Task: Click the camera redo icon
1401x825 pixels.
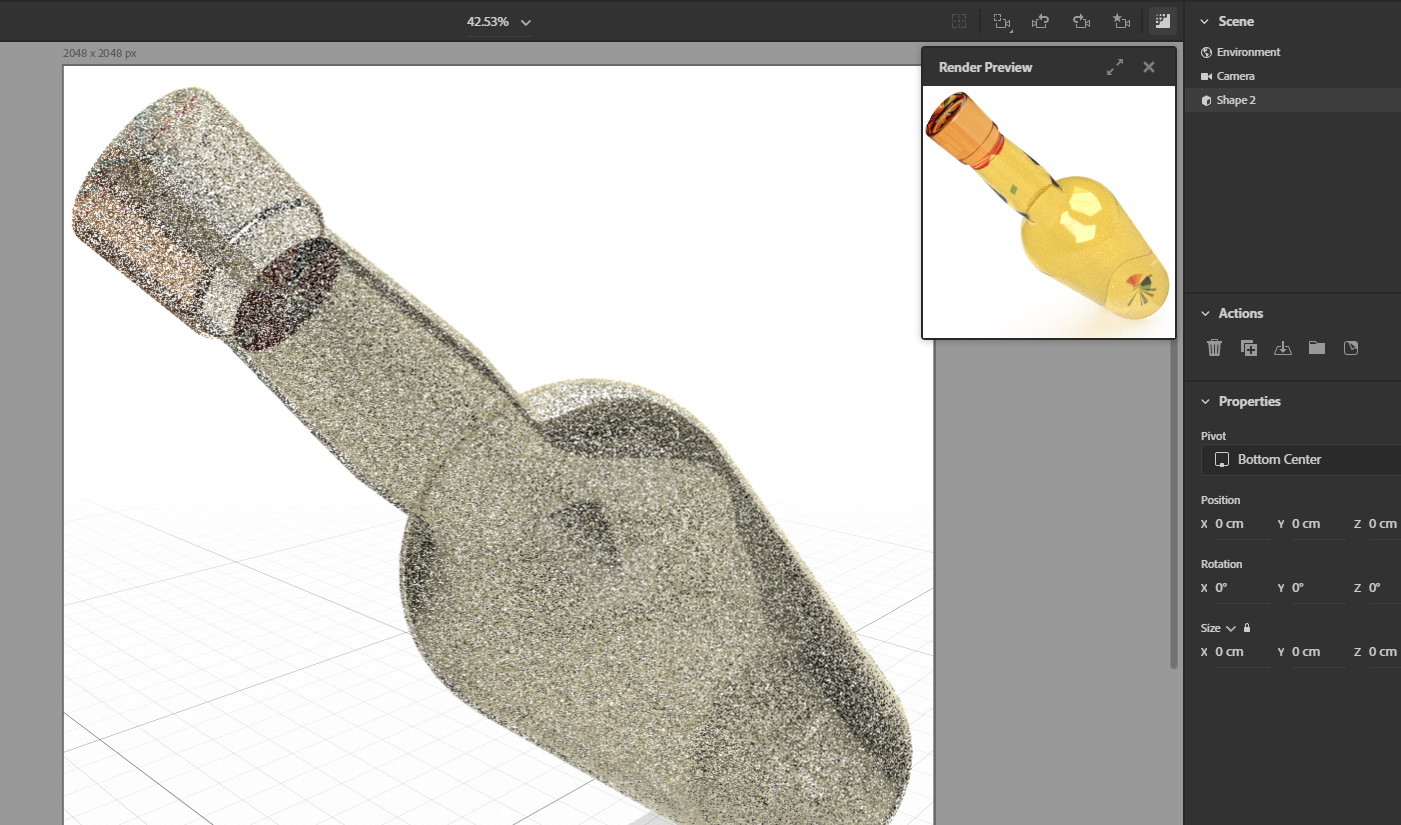Action: click(1081, 21)
